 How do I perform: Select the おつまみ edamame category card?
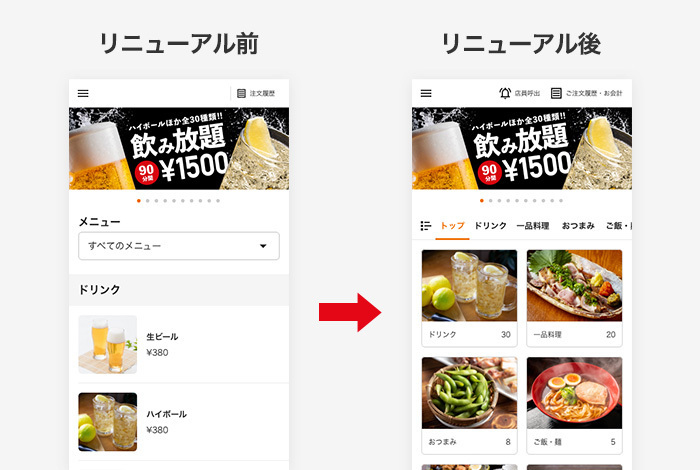click(x=469, y=405)
